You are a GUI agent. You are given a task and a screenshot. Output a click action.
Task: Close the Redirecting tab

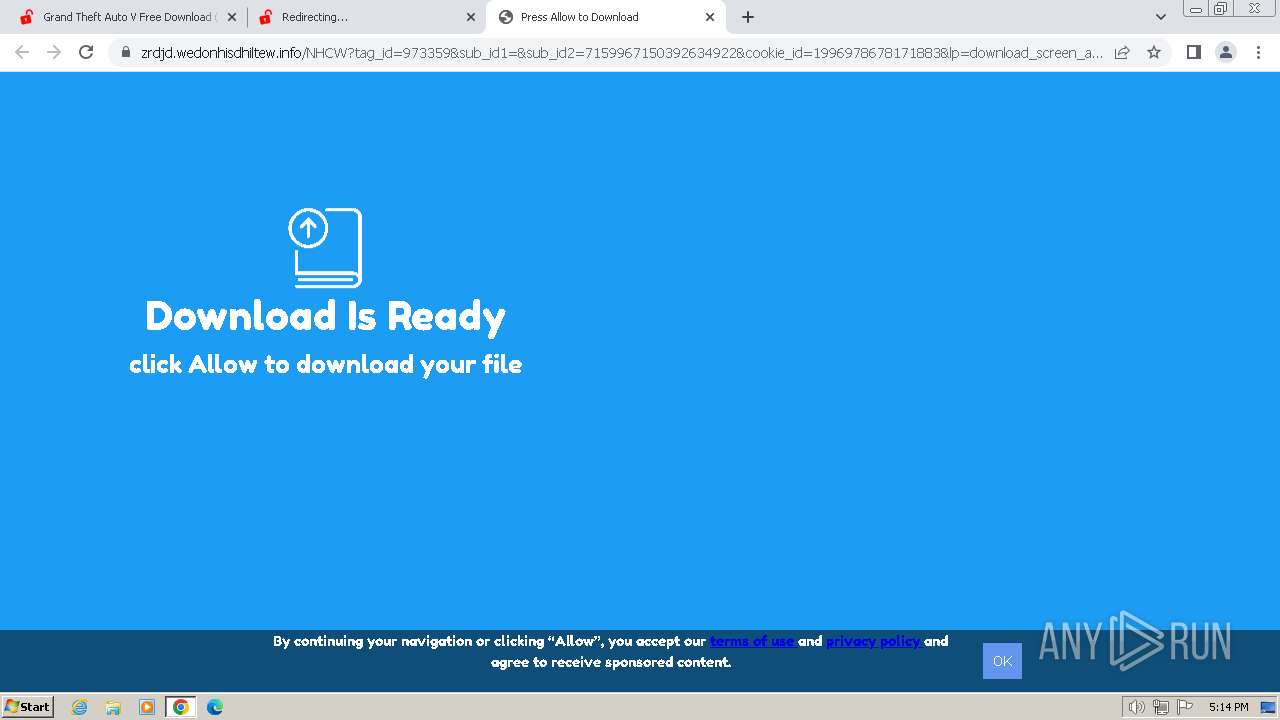coord(471,17)
